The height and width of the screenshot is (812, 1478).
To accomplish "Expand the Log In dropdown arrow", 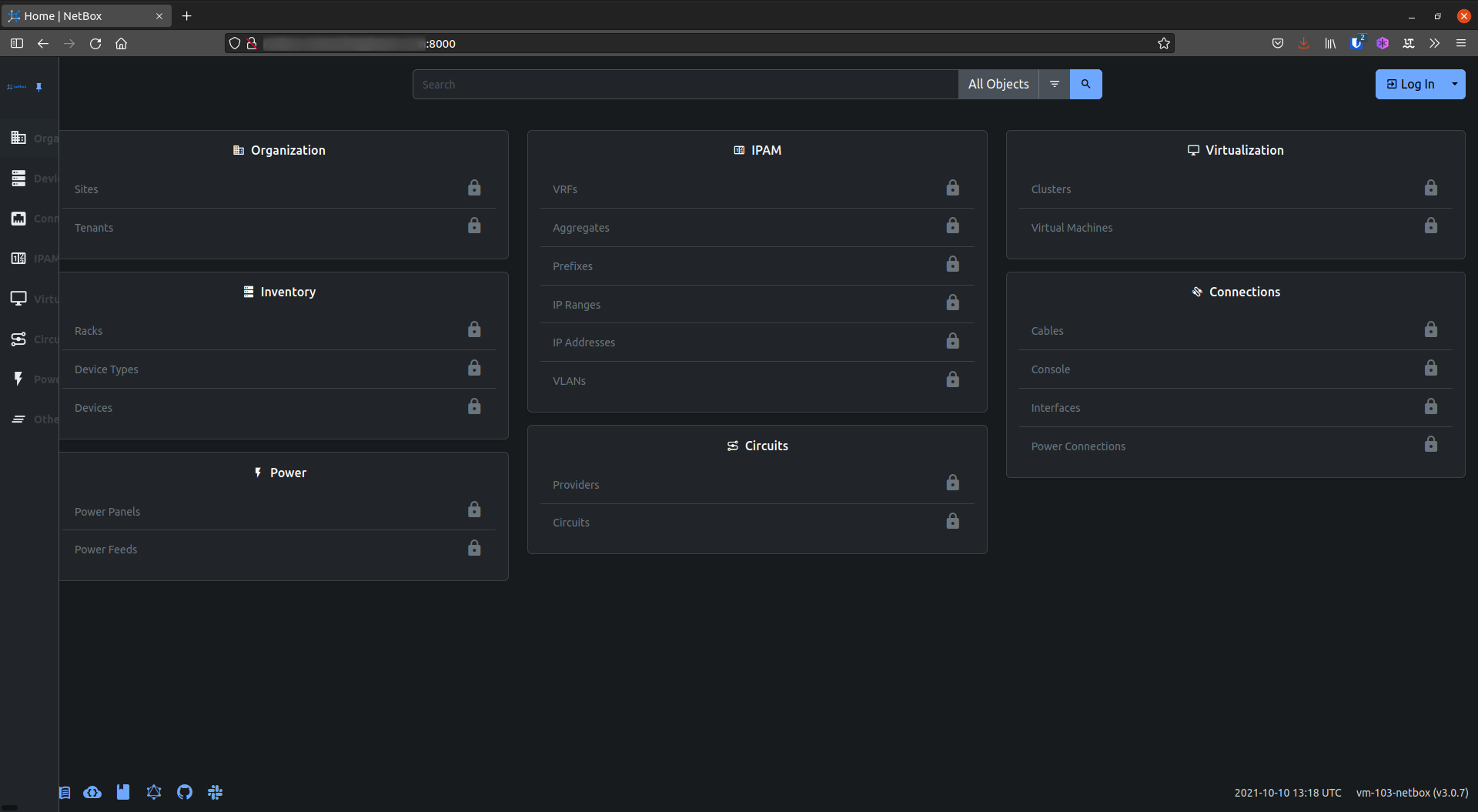I will [x=1454, y=84].
